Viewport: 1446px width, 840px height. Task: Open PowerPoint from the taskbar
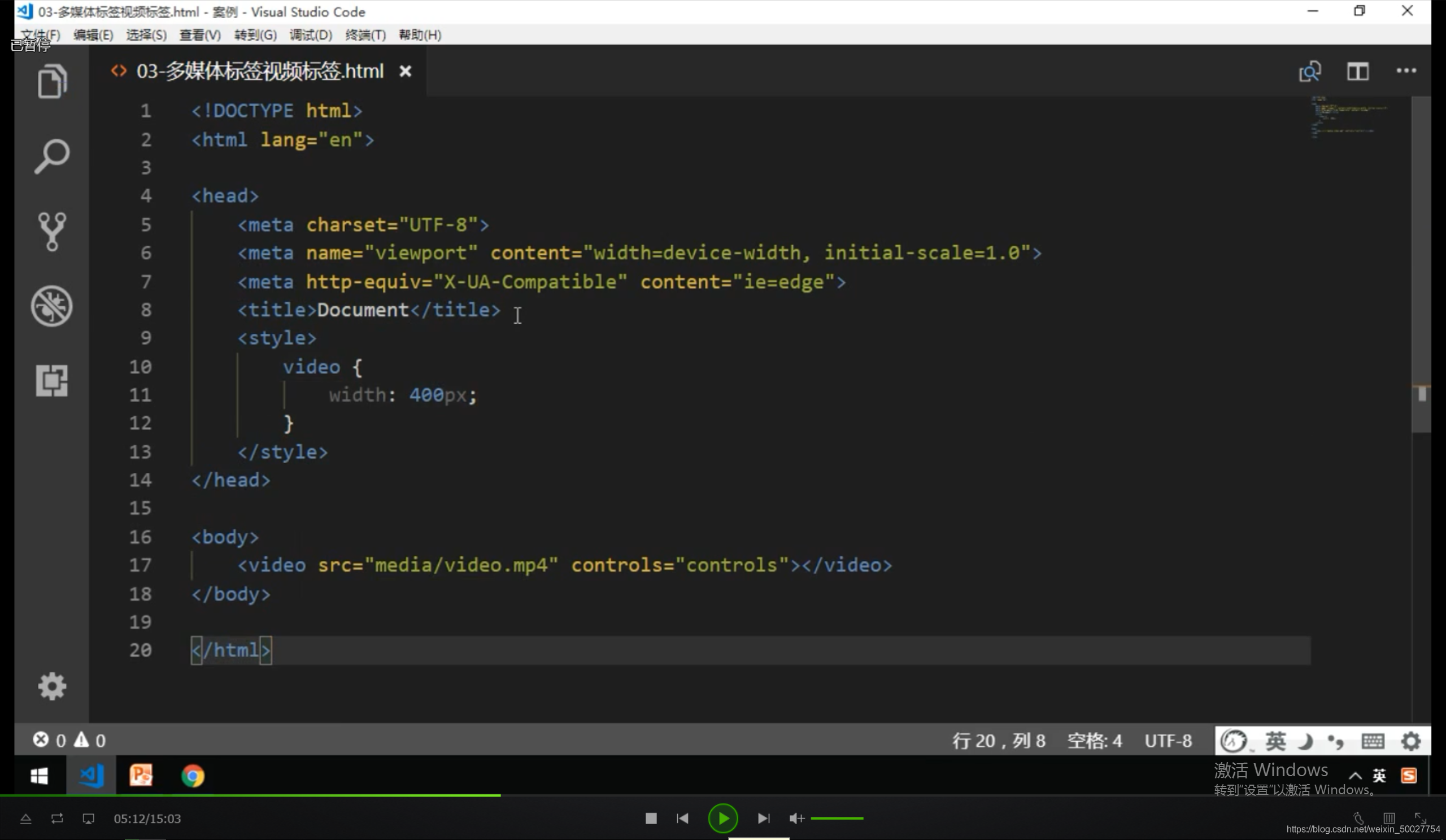click(x=141, y=776)
